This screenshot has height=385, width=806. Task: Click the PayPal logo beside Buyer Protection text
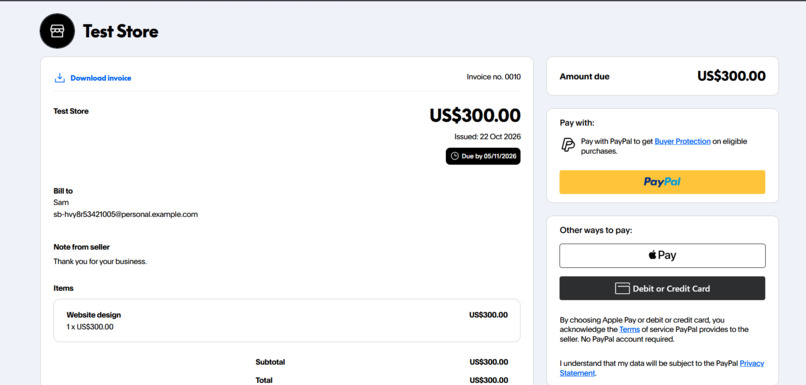coord(568,145)
